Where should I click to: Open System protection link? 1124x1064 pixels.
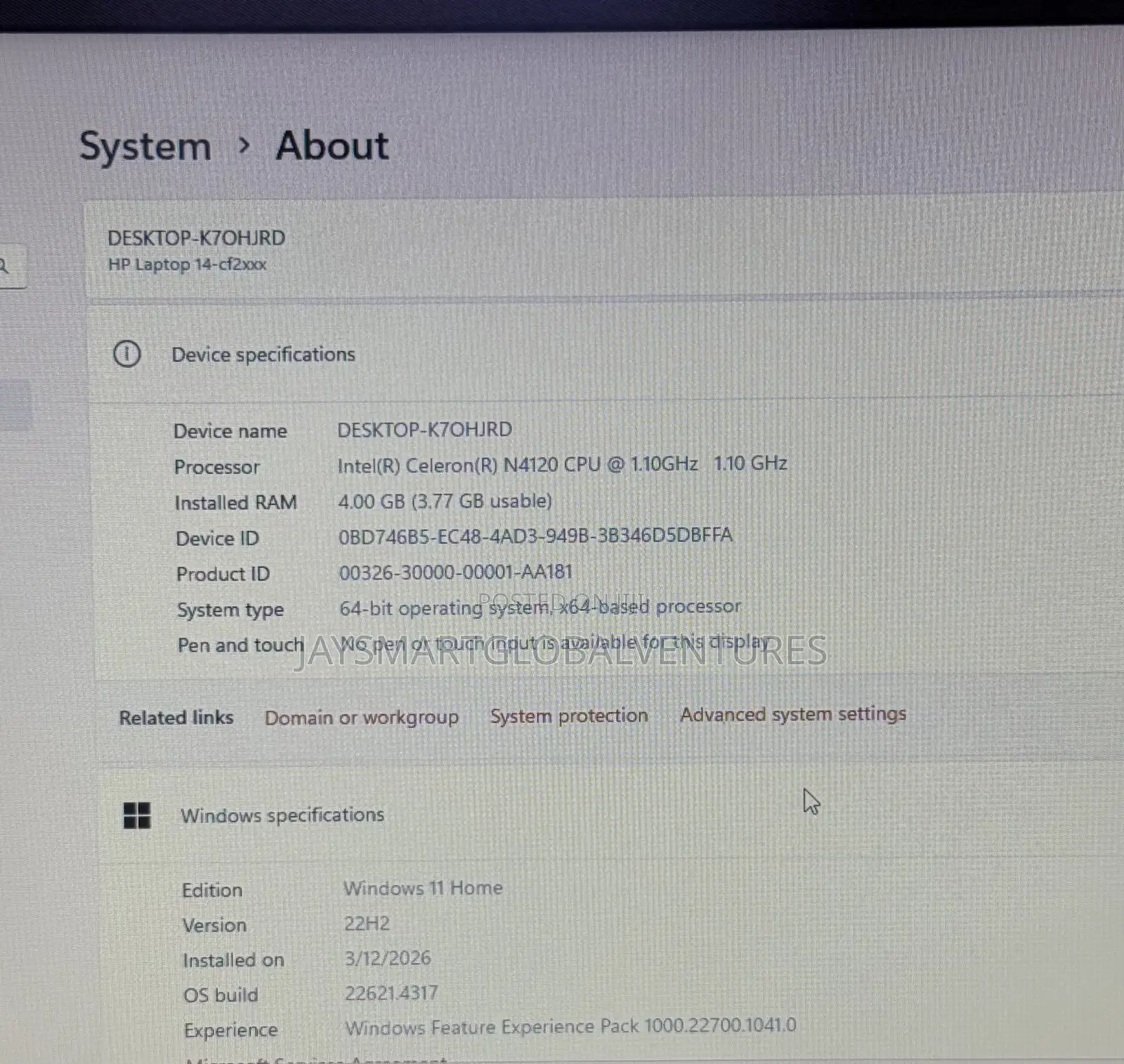[x=569, y=716]
